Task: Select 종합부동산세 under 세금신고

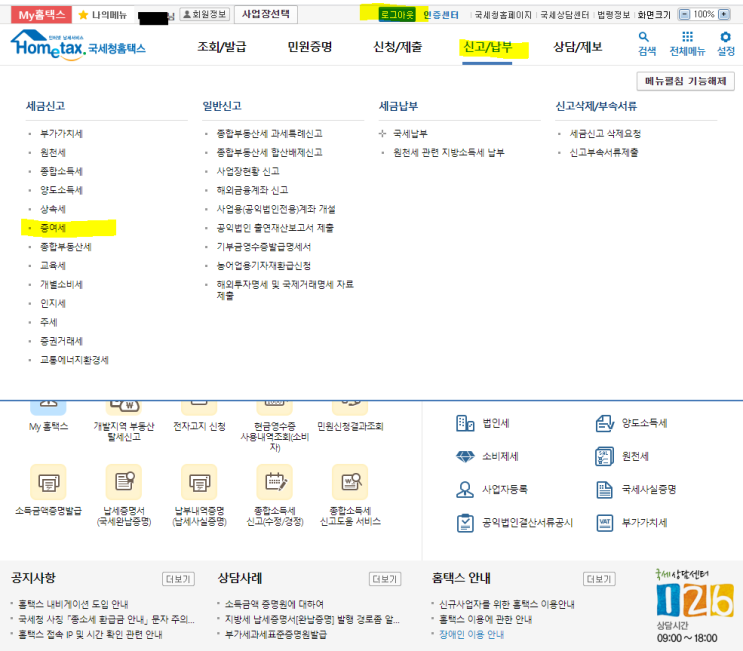Action: pyautogui.click(x=66, y=247)
